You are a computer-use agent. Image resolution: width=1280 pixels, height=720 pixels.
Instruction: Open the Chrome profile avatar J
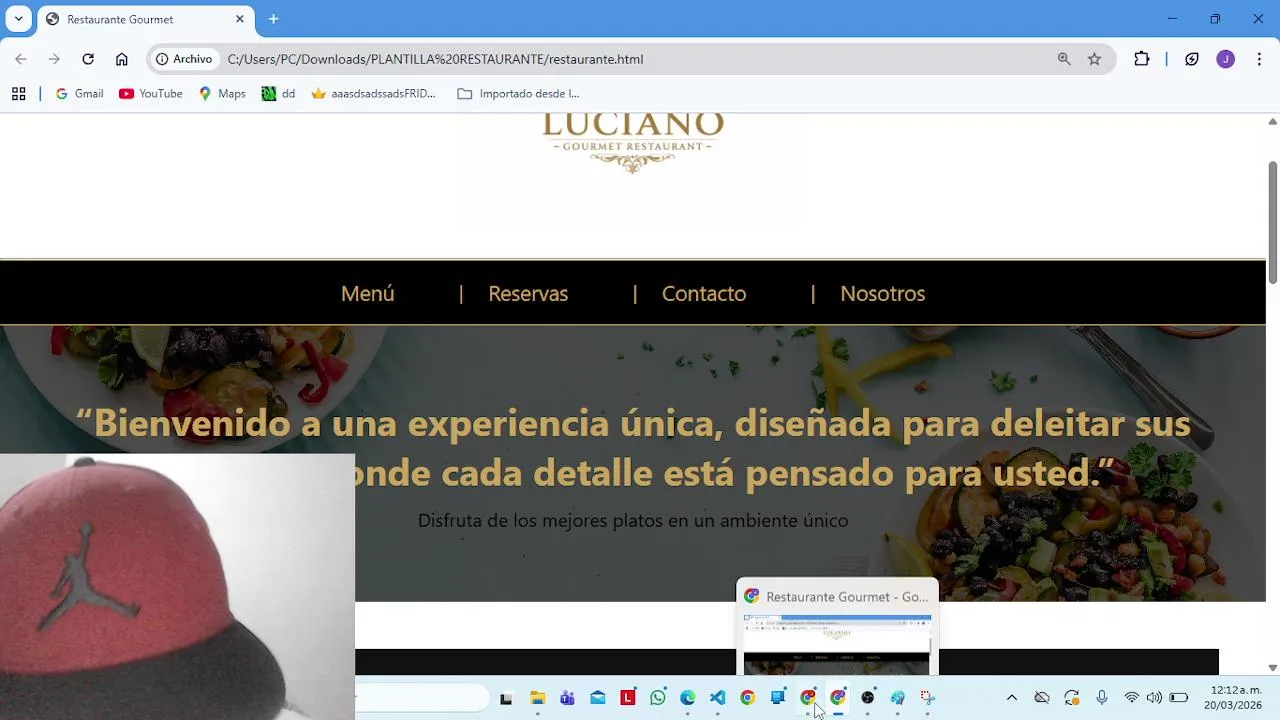tap(1226, 59)
